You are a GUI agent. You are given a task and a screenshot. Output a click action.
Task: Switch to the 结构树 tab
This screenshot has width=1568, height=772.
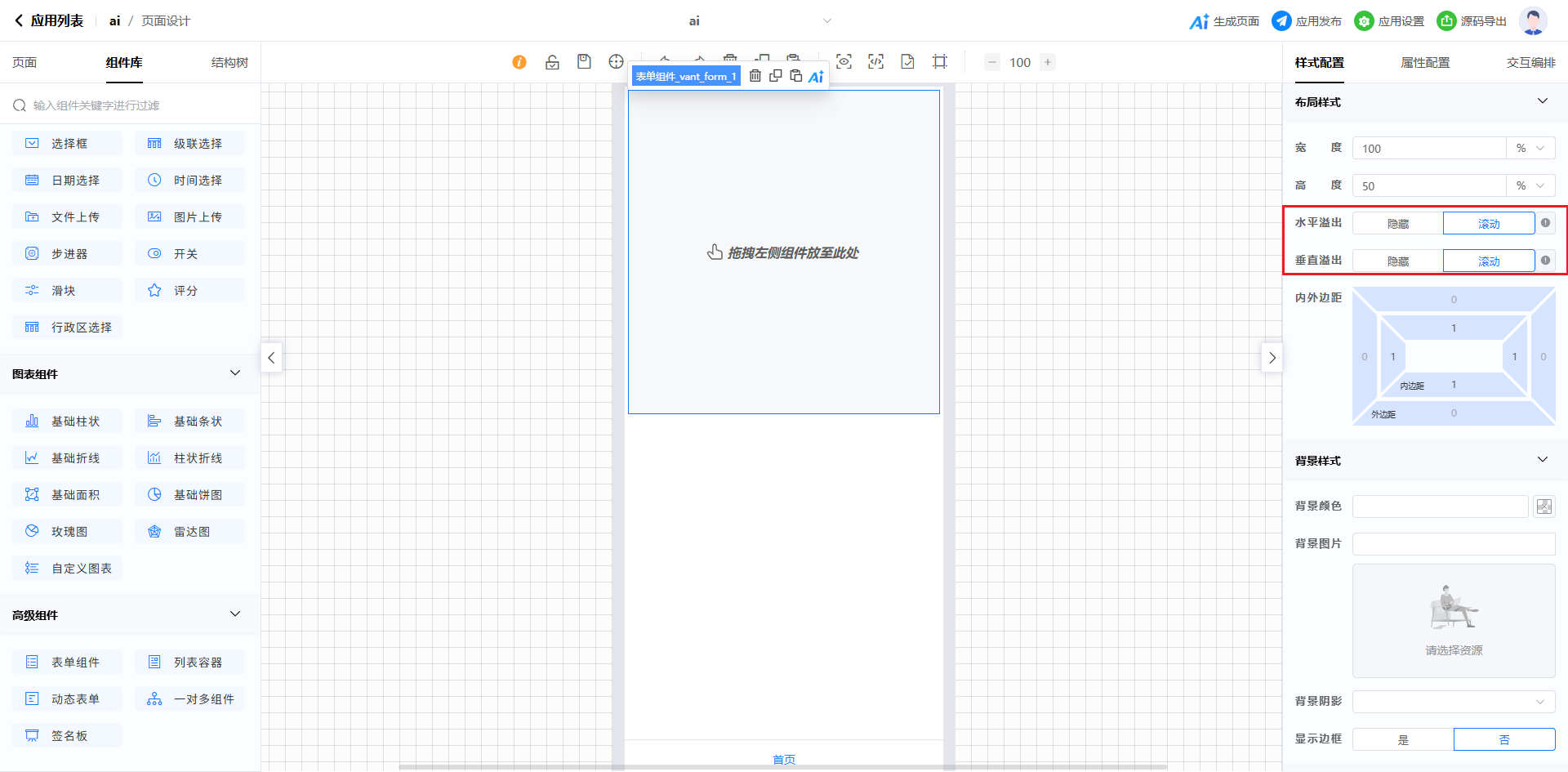(229, 63)
